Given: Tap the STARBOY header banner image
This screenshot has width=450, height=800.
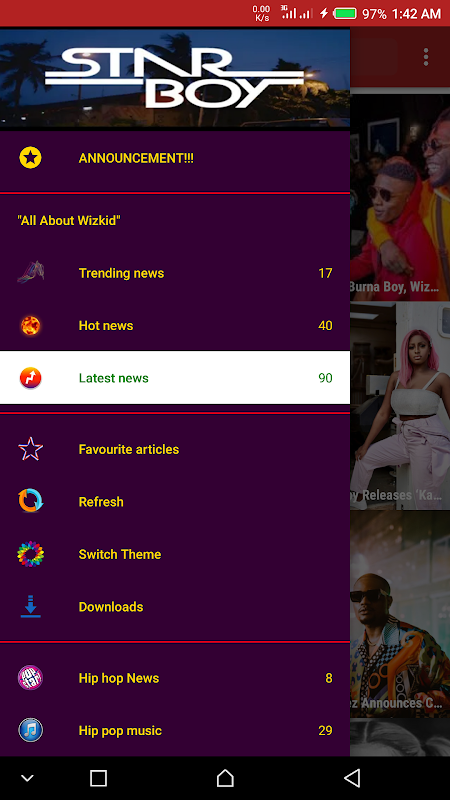Looking at the screenshot, I should [x=175, y=78].
